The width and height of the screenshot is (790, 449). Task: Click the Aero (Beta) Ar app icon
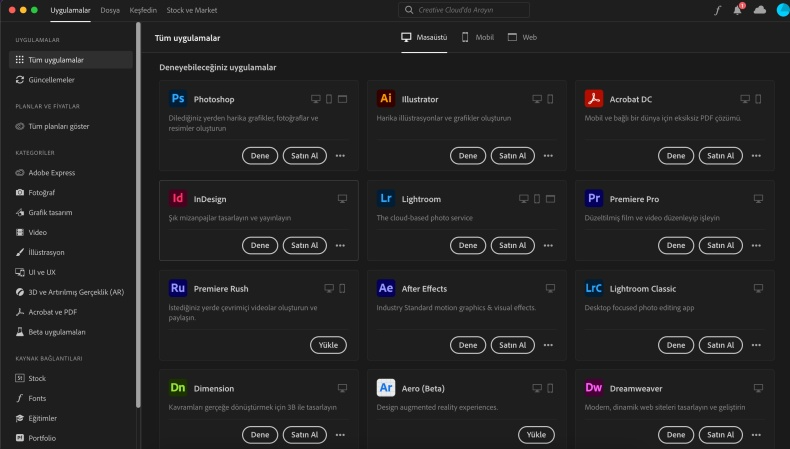pyautogui.click(x=386, y=388)
